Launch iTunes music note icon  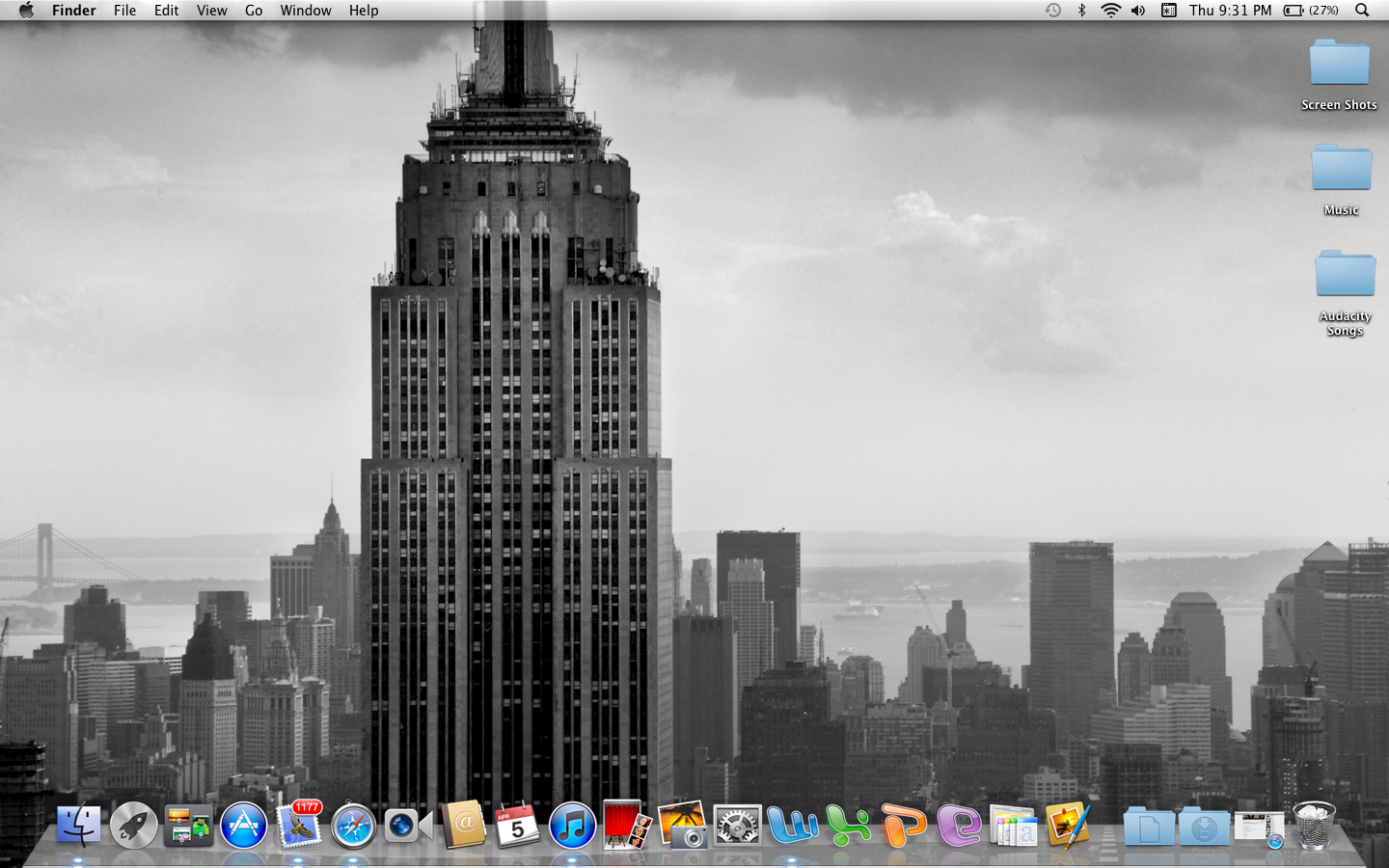pos(573,826)
